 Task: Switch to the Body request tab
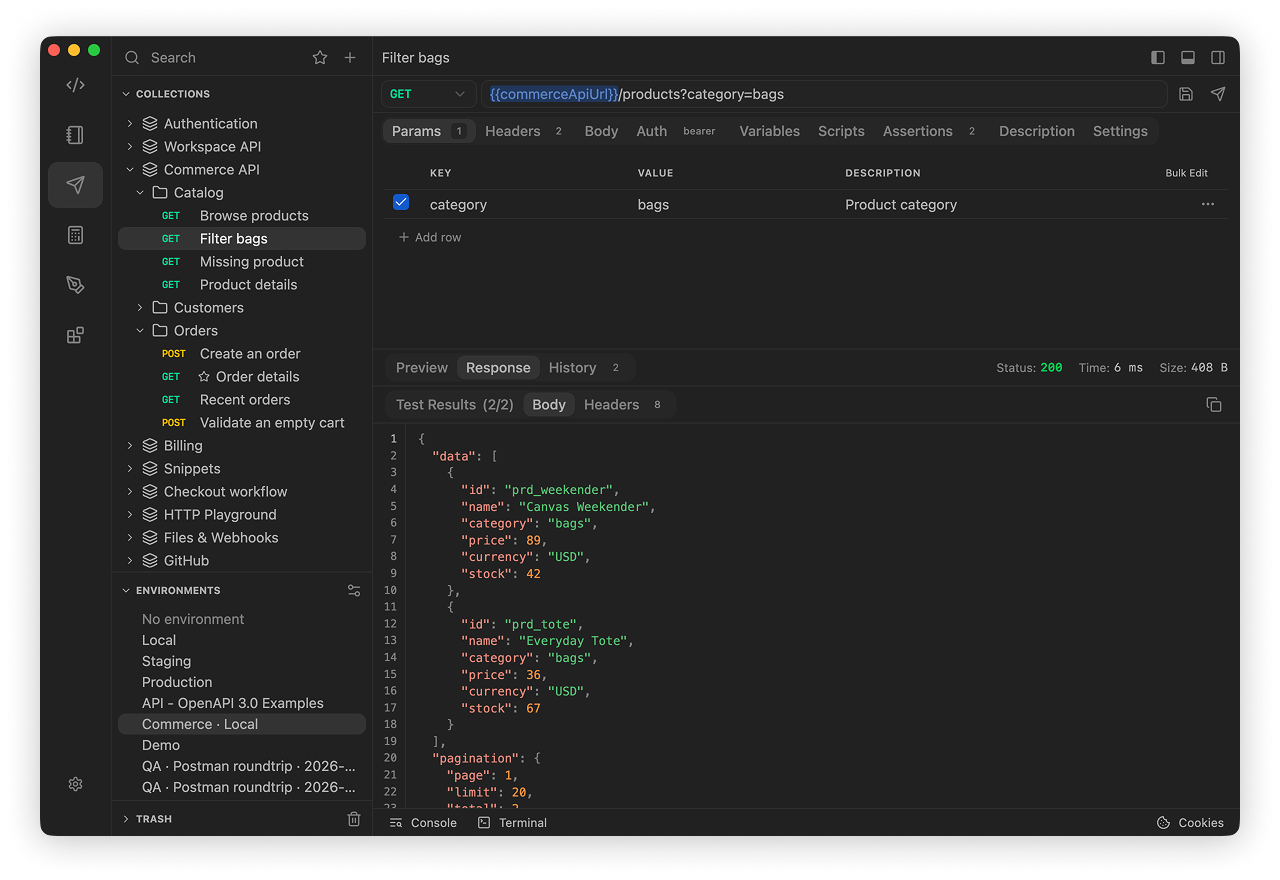[x=601, y=131]
